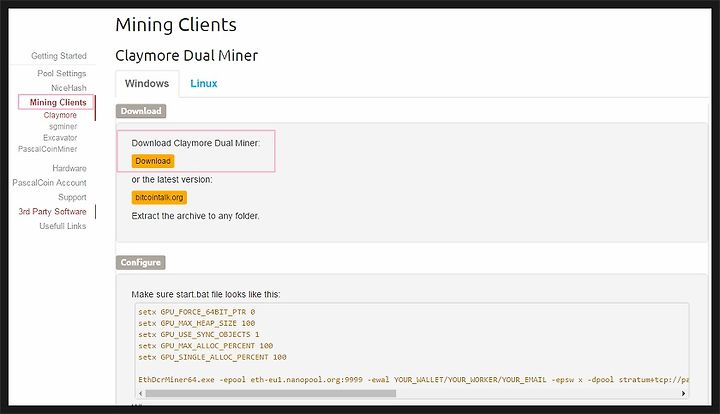Click the gray Configure section label
This screenshot has height=414, width=720.
pos(141,263)
